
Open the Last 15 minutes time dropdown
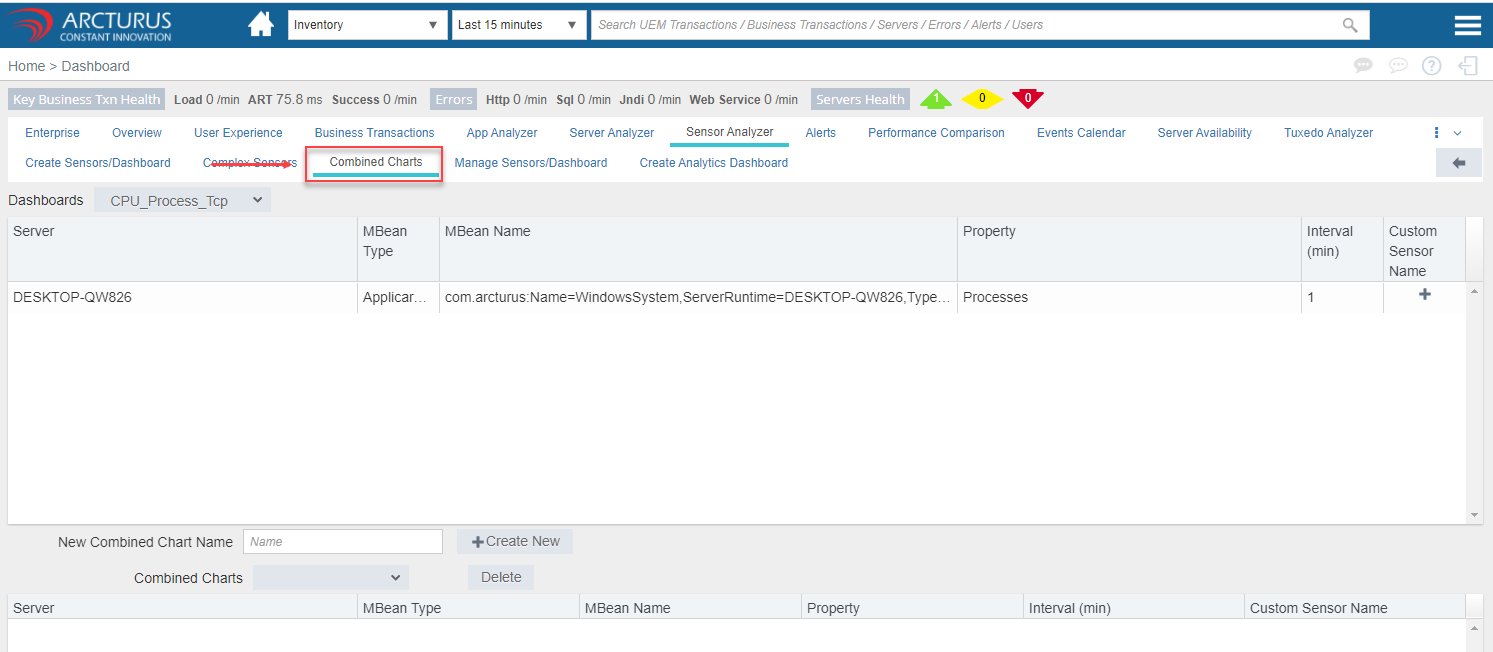pyautogui.click(x=519, y=25)
